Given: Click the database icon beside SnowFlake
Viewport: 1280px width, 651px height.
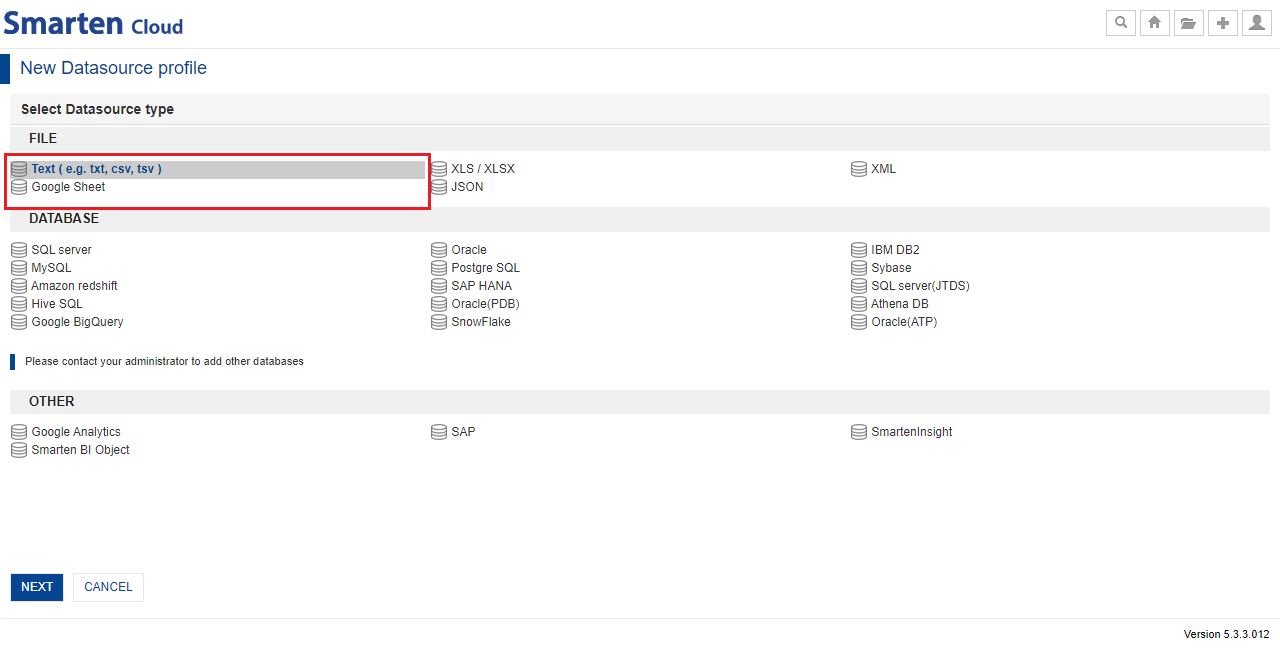Looking at the screenshot, I should pos(439,322).
